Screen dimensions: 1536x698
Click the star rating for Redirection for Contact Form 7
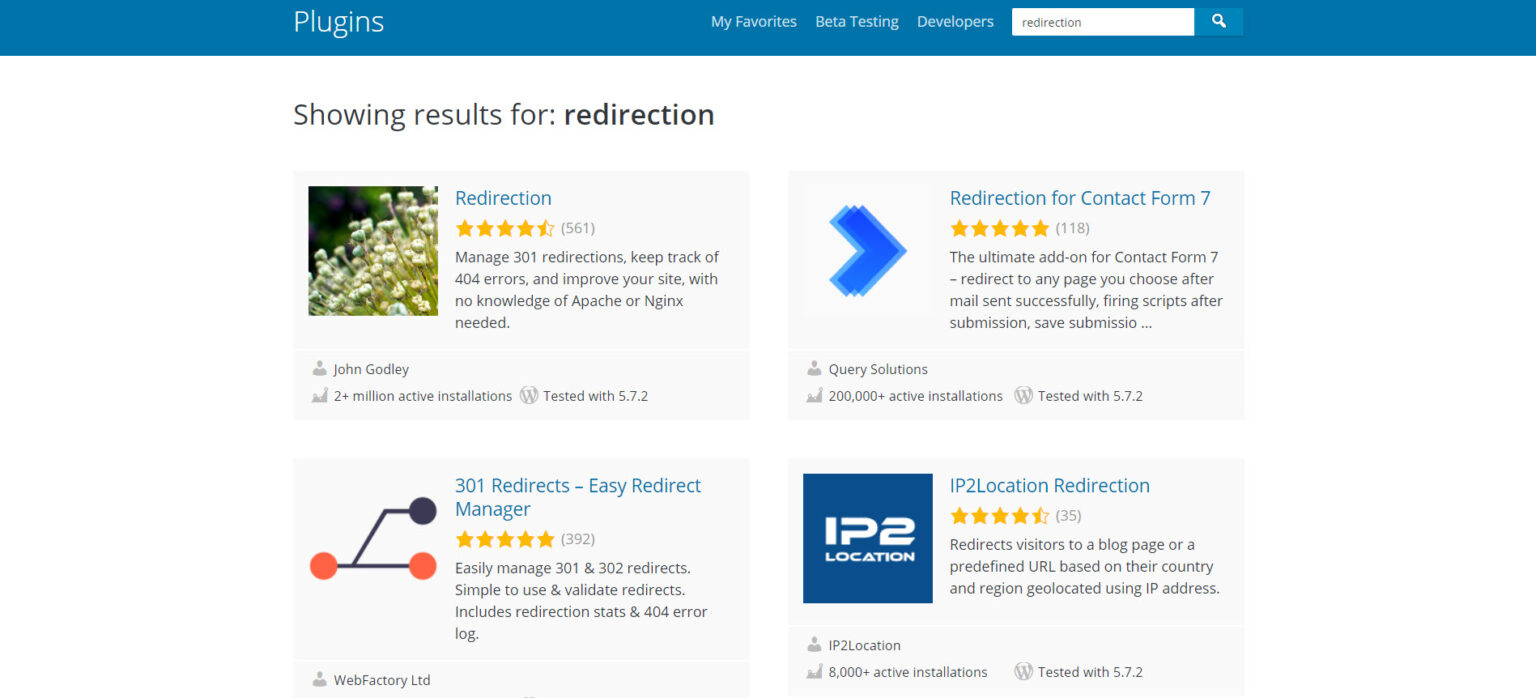pos(1000,227)
